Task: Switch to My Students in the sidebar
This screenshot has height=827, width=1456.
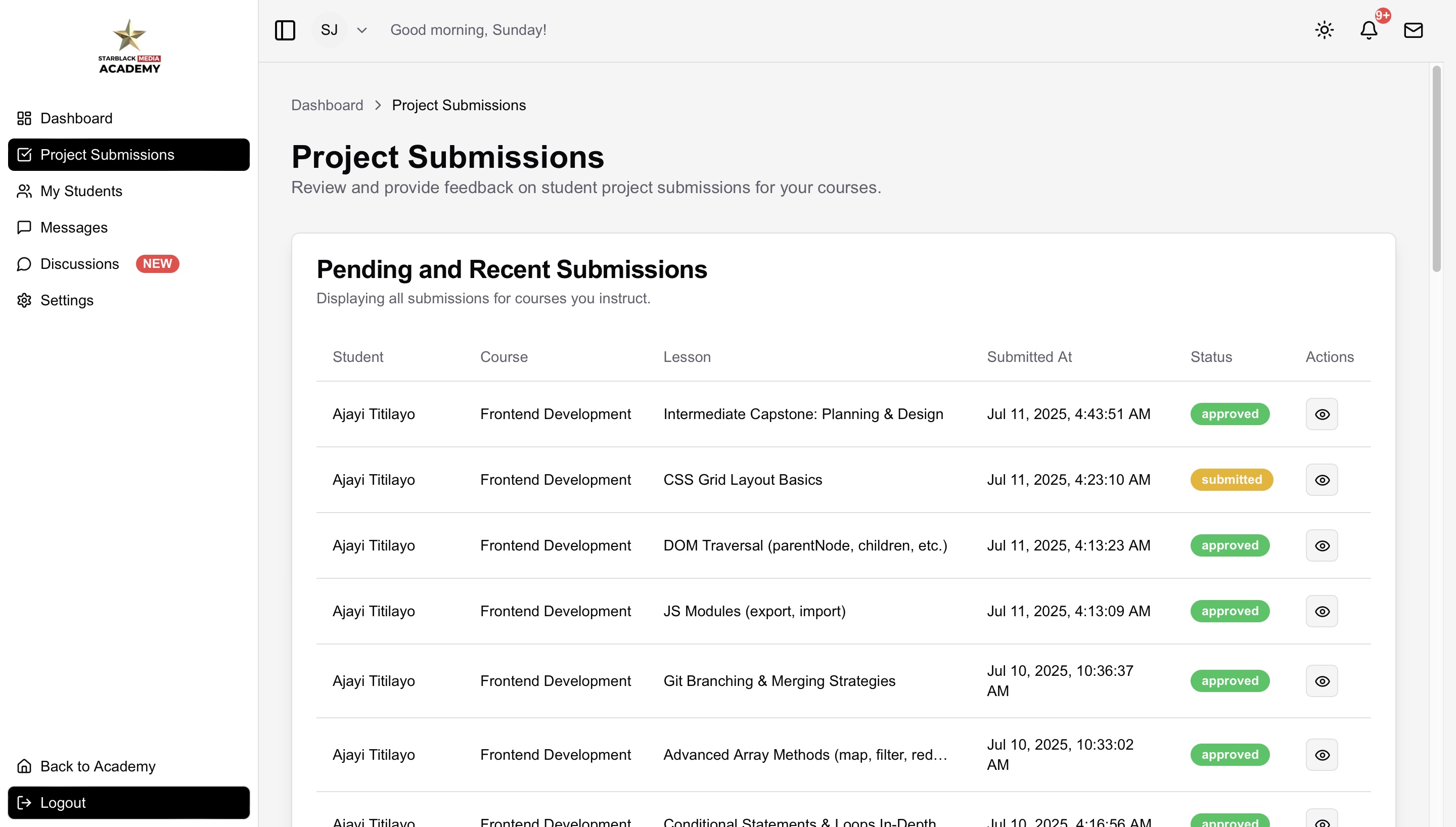Action: [x=81, y=191]
